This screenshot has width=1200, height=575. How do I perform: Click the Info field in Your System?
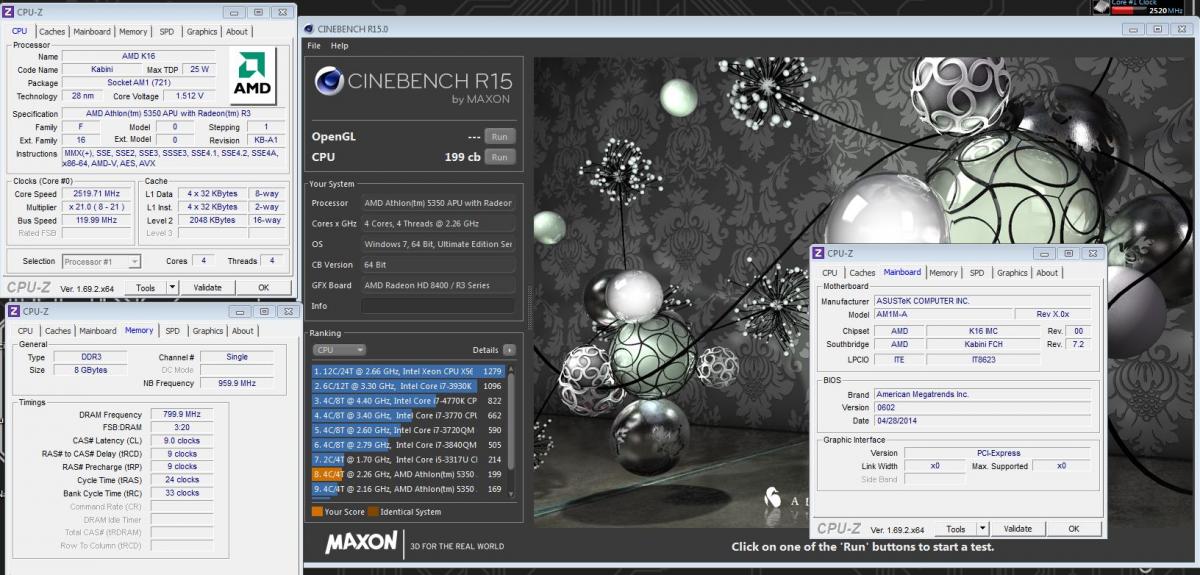point(438,306)
